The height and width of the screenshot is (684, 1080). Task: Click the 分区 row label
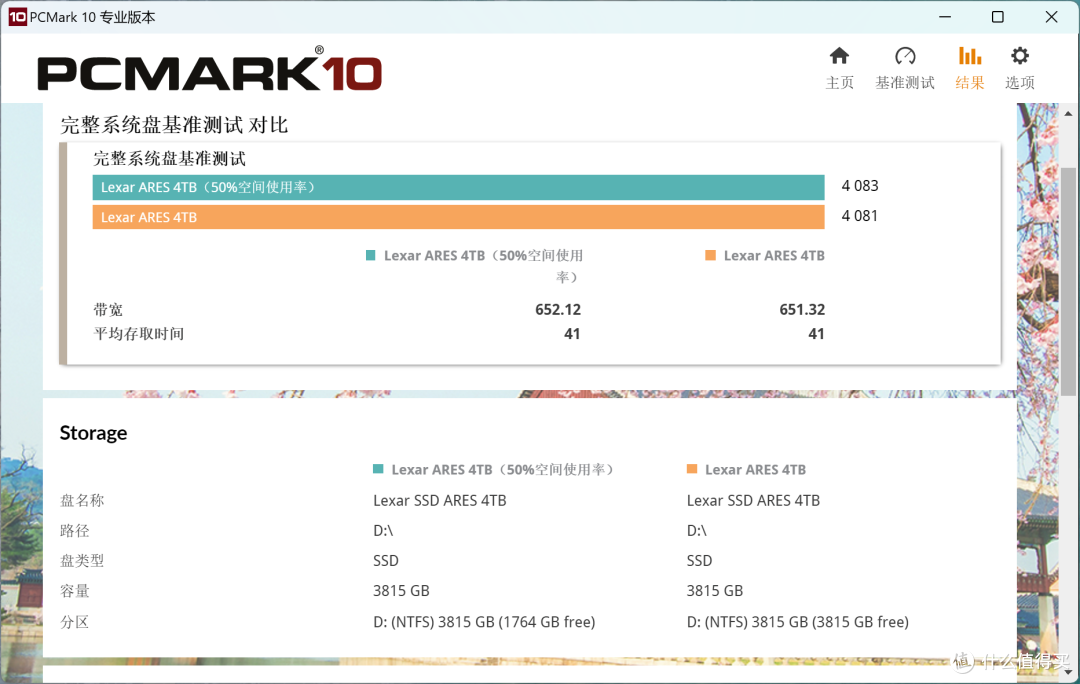click(74, 622)
